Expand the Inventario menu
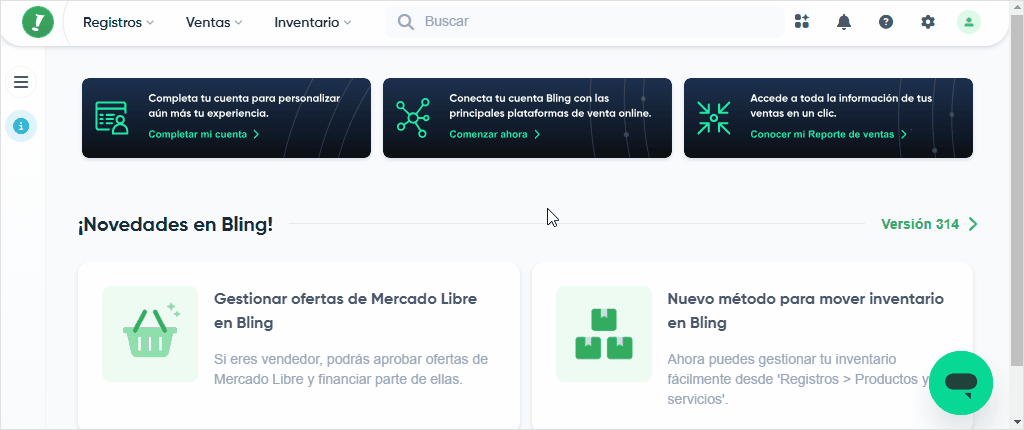Viewport: 1024px width, 430px height. [313, 22]
